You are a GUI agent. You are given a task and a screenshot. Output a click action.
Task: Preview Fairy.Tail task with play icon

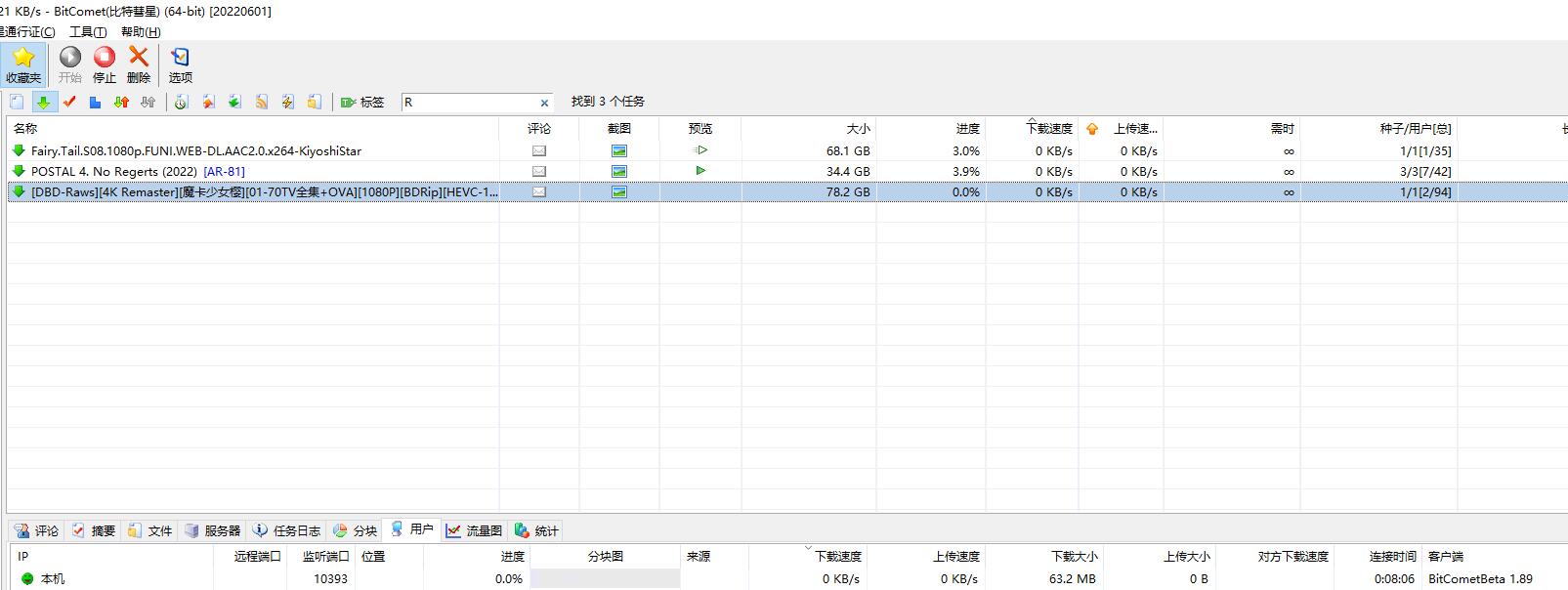[700, 150]
